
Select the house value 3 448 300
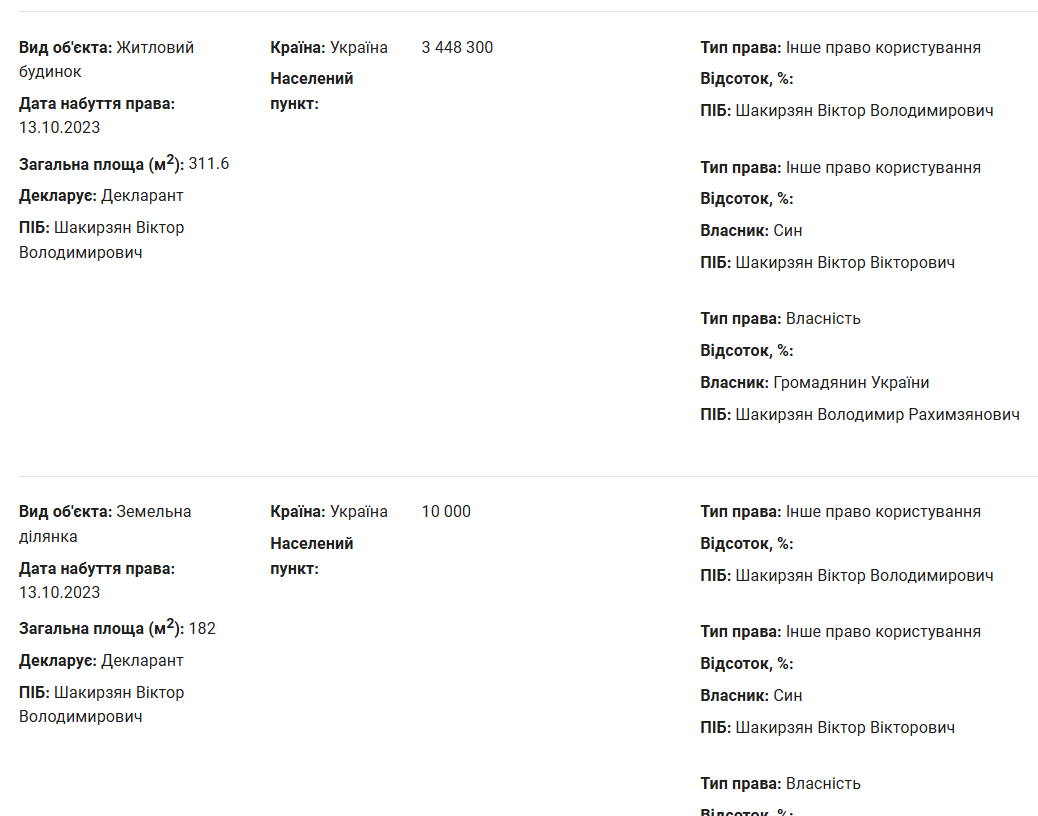(x=457, y=48)
